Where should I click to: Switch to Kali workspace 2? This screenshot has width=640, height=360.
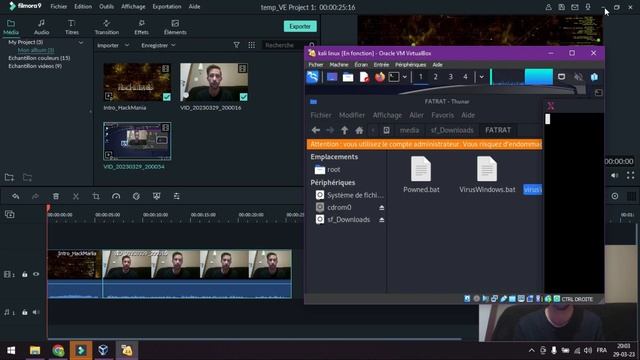[x=436, y=77]
